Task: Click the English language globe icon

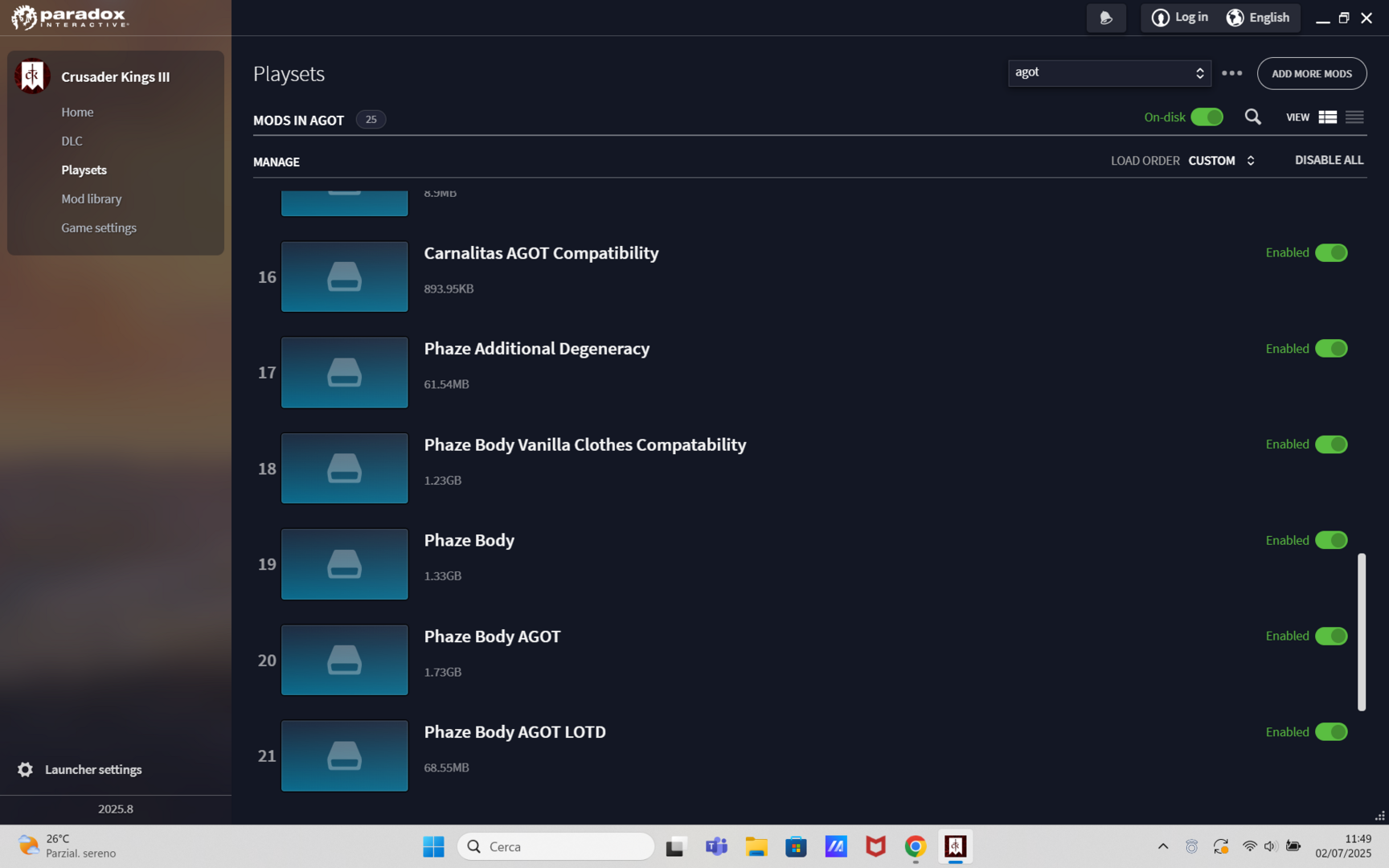Action: pyautogui.click(x=1235, y=18)
